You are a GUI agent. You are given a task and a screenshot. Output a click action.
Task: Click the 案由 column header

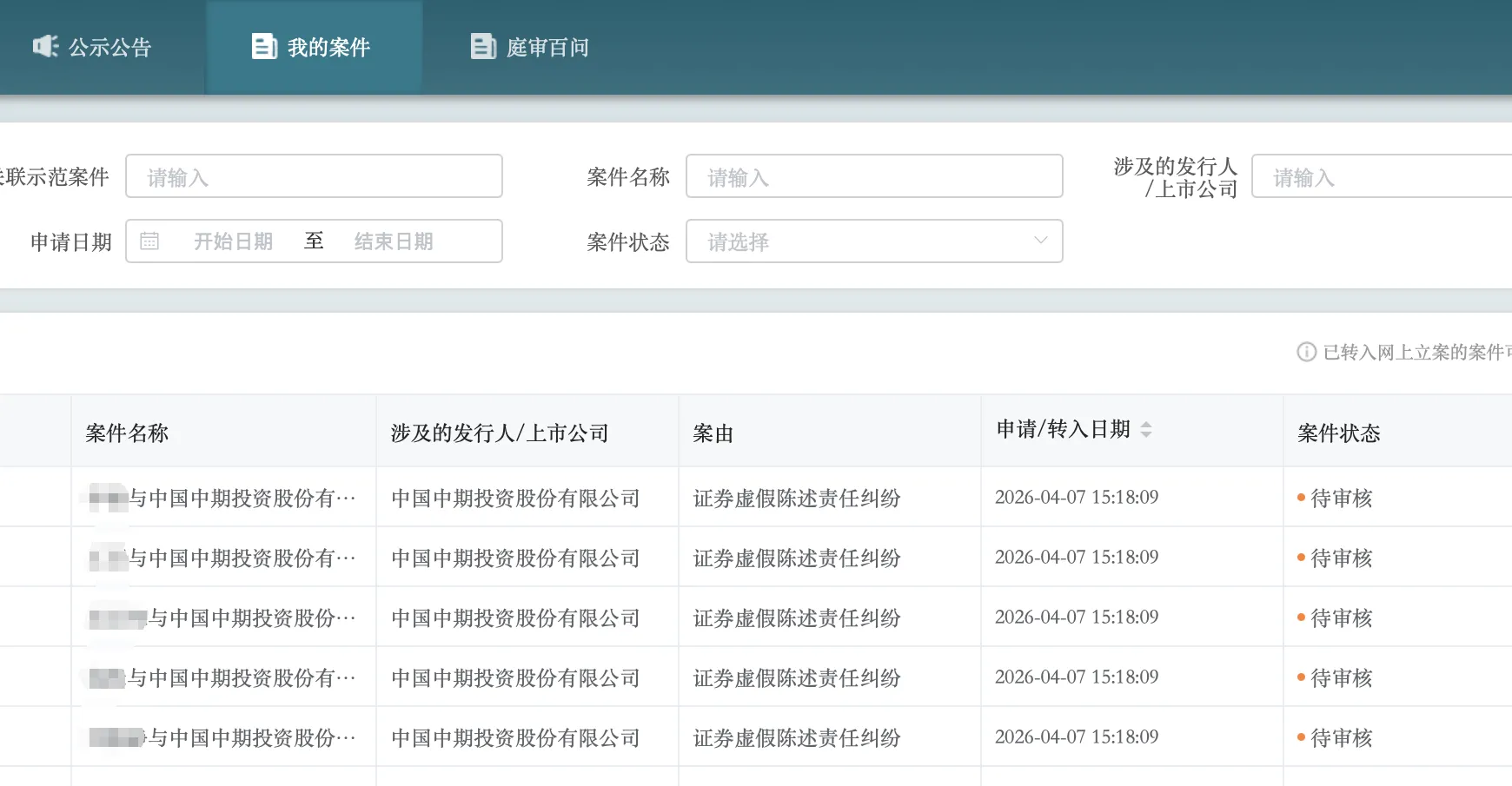tap(711, 432)
